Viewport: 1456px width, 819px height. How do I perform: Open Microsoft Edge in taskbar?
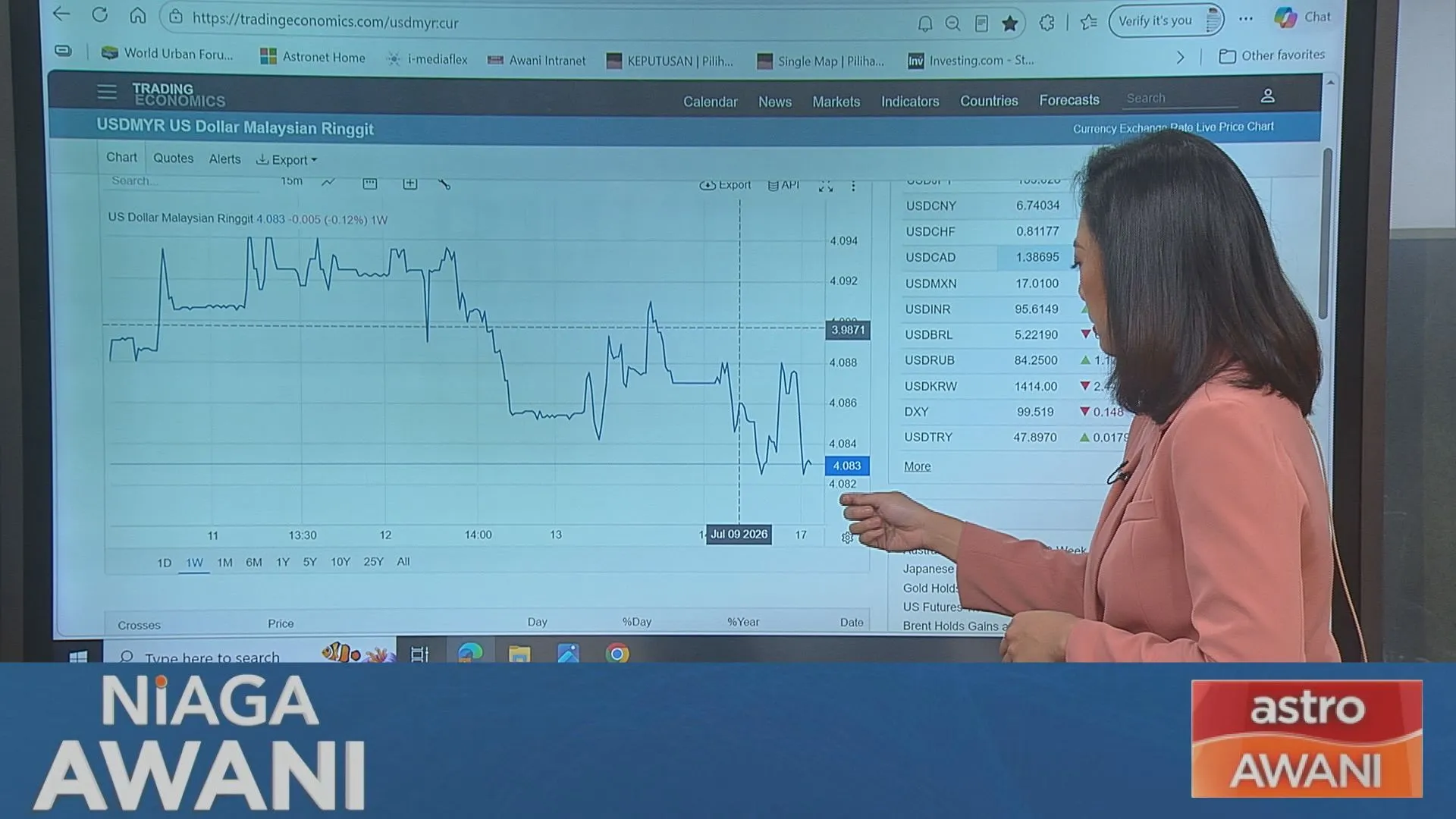[x=470, y=652]
